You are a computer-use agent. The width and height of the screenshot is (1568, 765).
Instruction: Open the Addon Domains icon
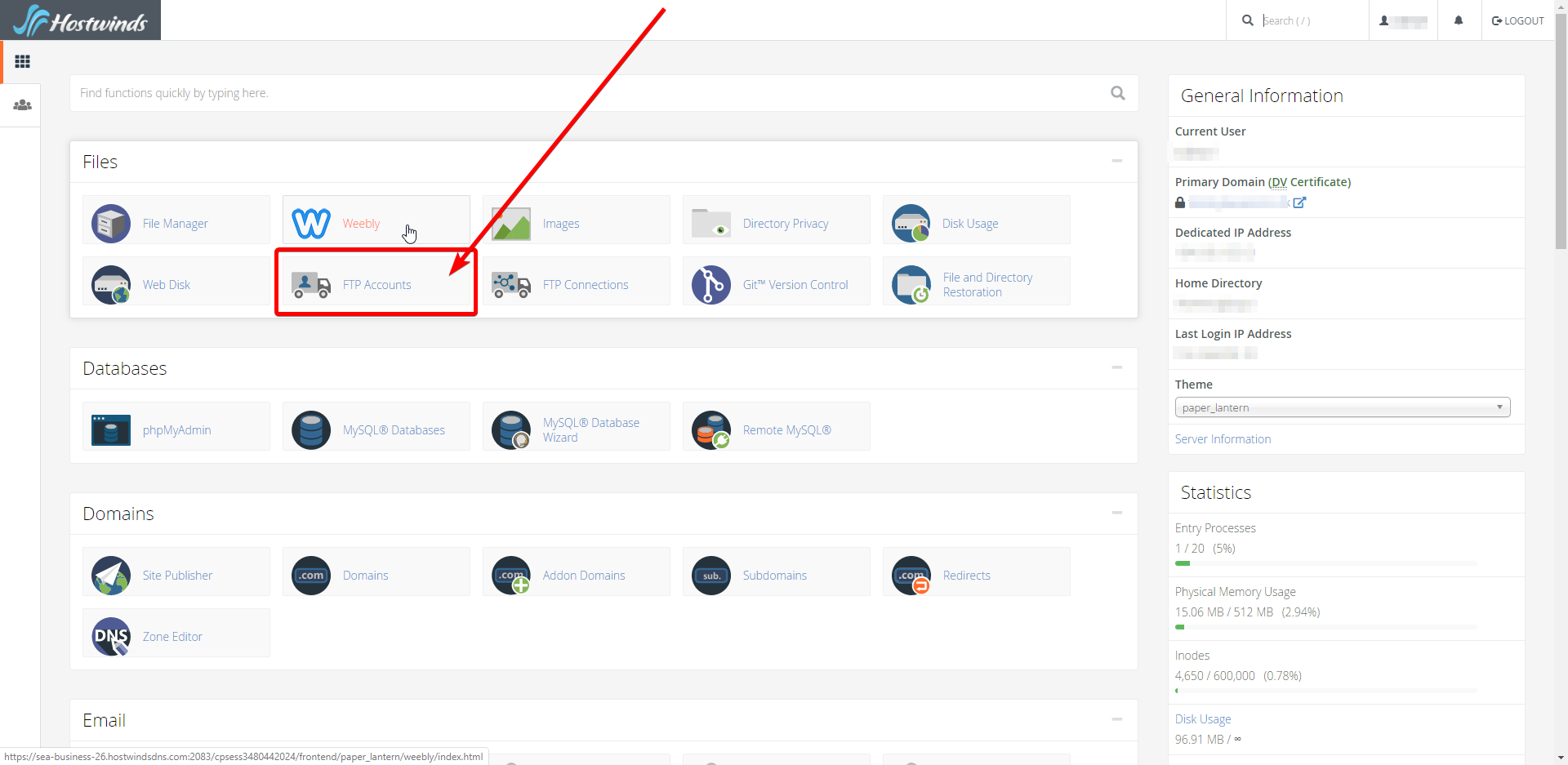[511, 576]
